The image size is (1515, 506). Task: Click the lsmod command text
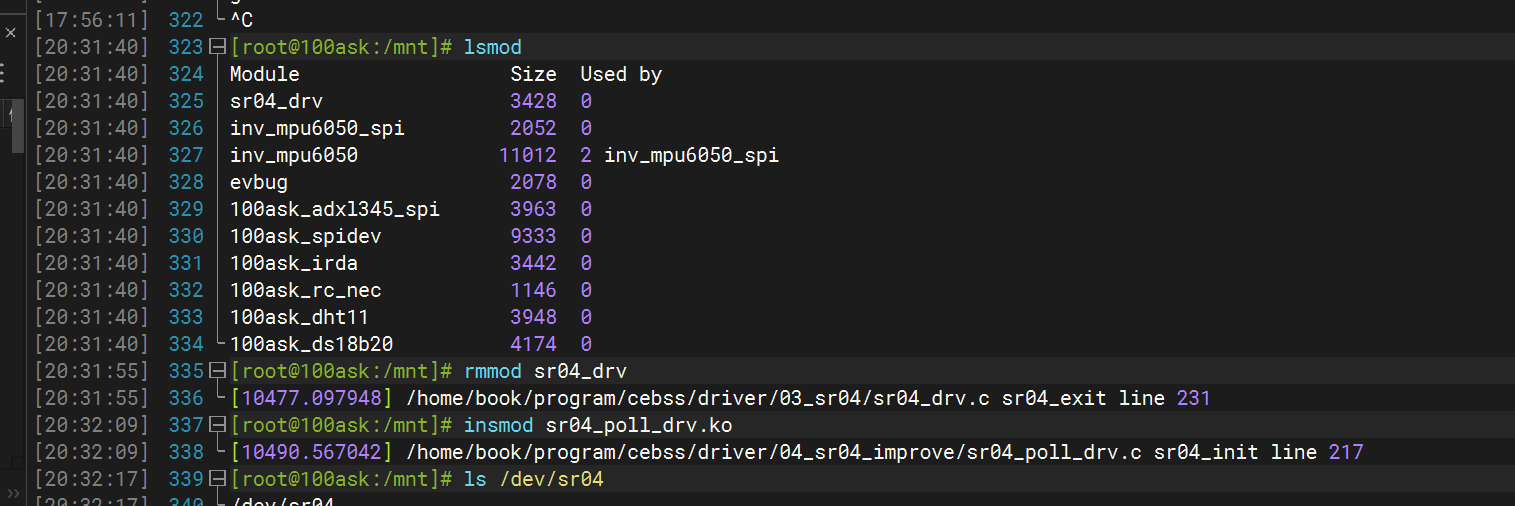pyautogui.click(x=493, y=47)
